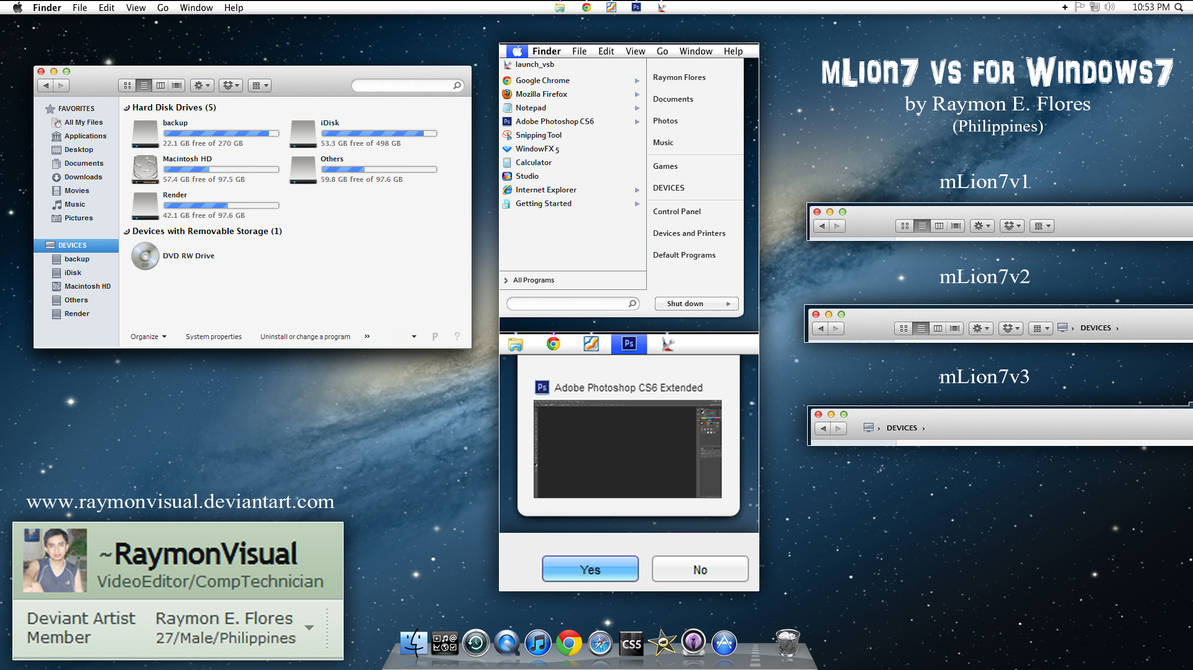Click the CSS icon in the dock

click(x=631, y=644)
